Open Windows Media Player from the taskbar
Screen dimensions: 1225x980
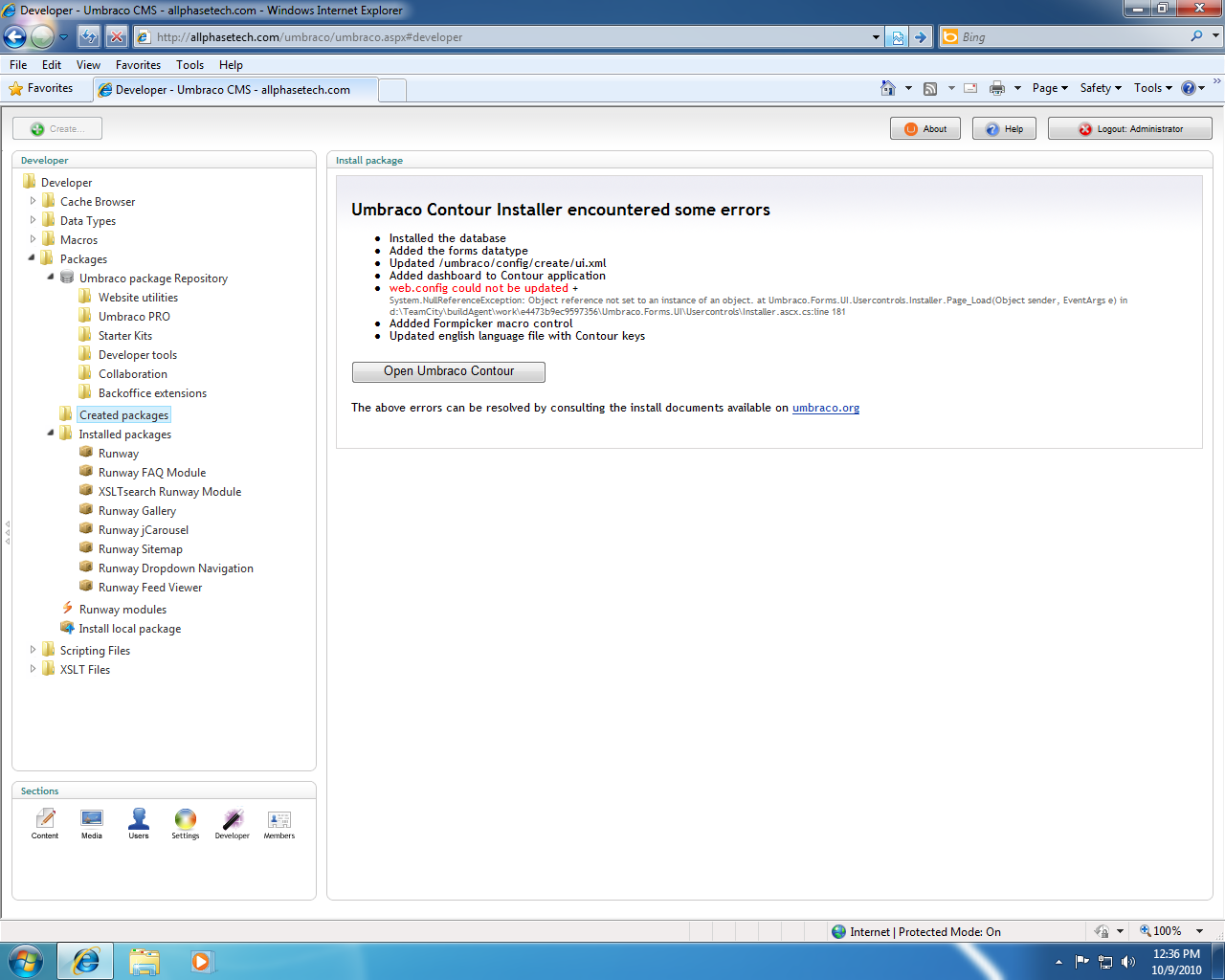pyautogui.click(x=202, y=961)
